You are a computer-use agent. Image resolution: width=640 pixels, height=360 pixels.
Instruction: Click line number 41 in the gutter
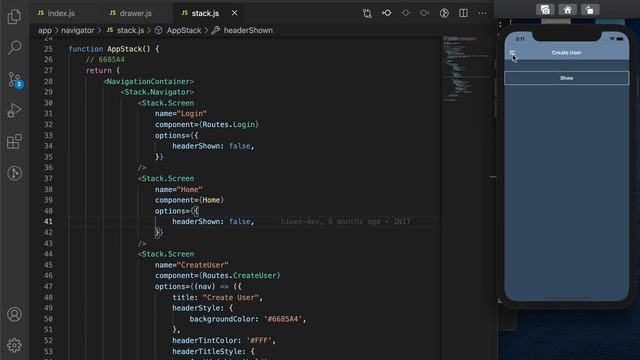pos(48,222)
